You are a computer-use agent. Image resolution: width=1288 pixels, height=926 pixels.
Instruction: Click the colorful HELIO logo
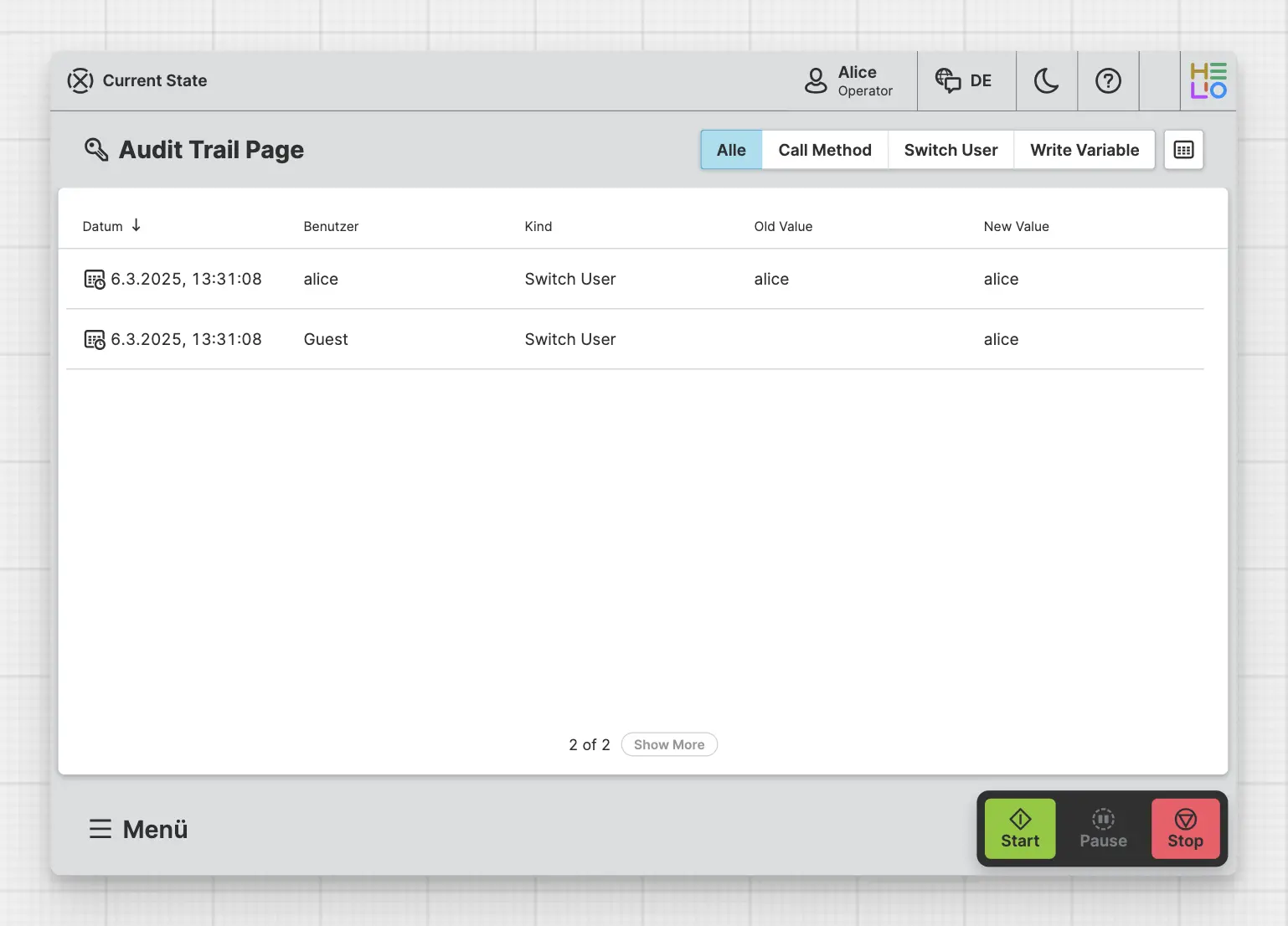point(1208,81)
